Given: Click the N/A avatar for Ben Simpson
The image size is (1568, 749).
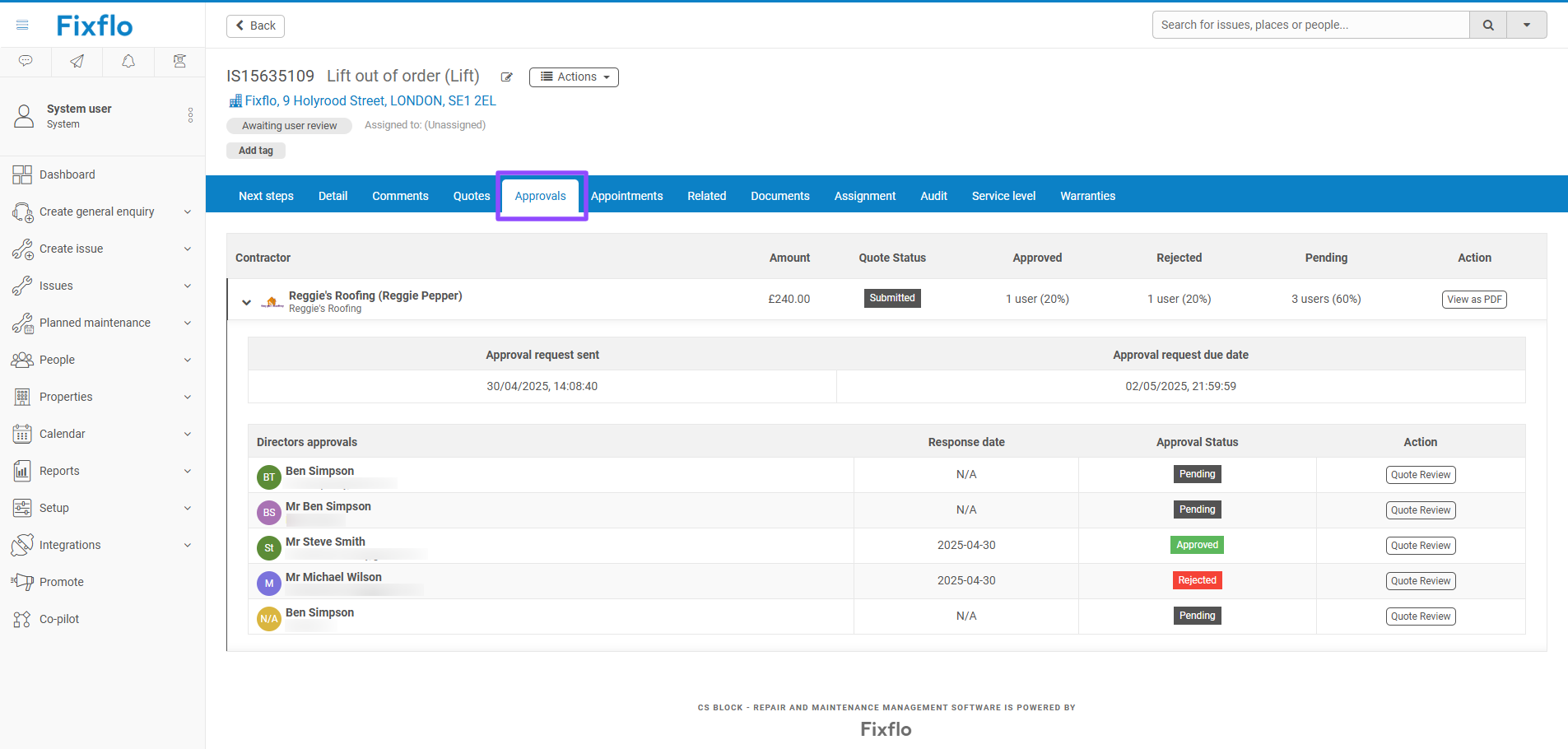Looking at the screenshot, I should point(269,619).
